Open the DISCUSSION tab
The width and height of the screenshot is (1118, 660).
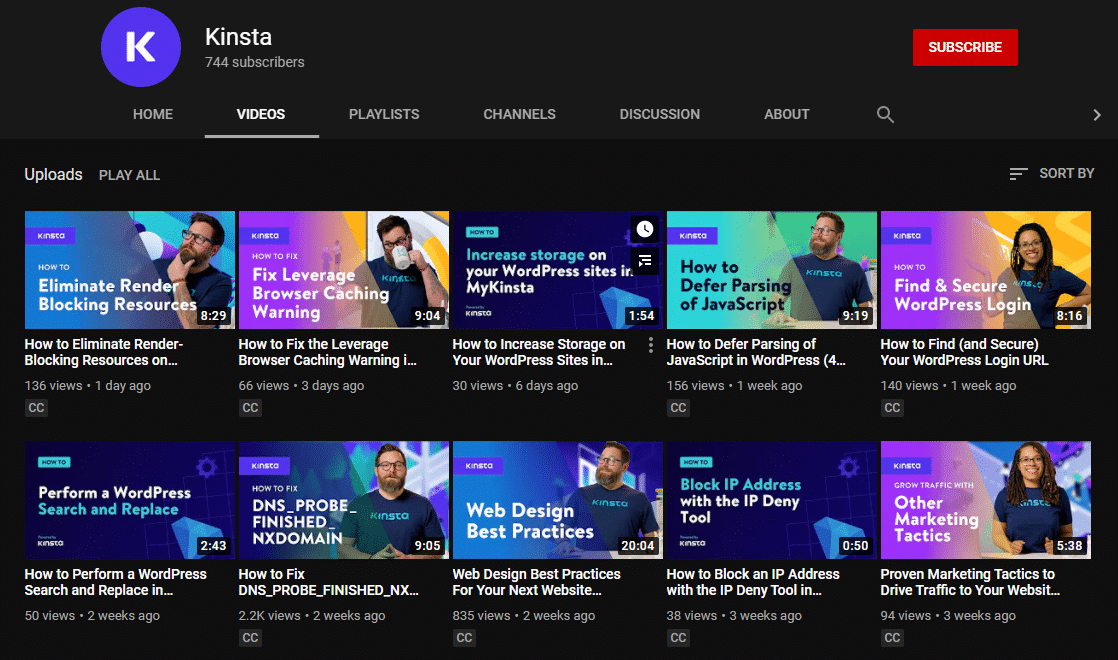pyautogui.click(x=659, y=114)
